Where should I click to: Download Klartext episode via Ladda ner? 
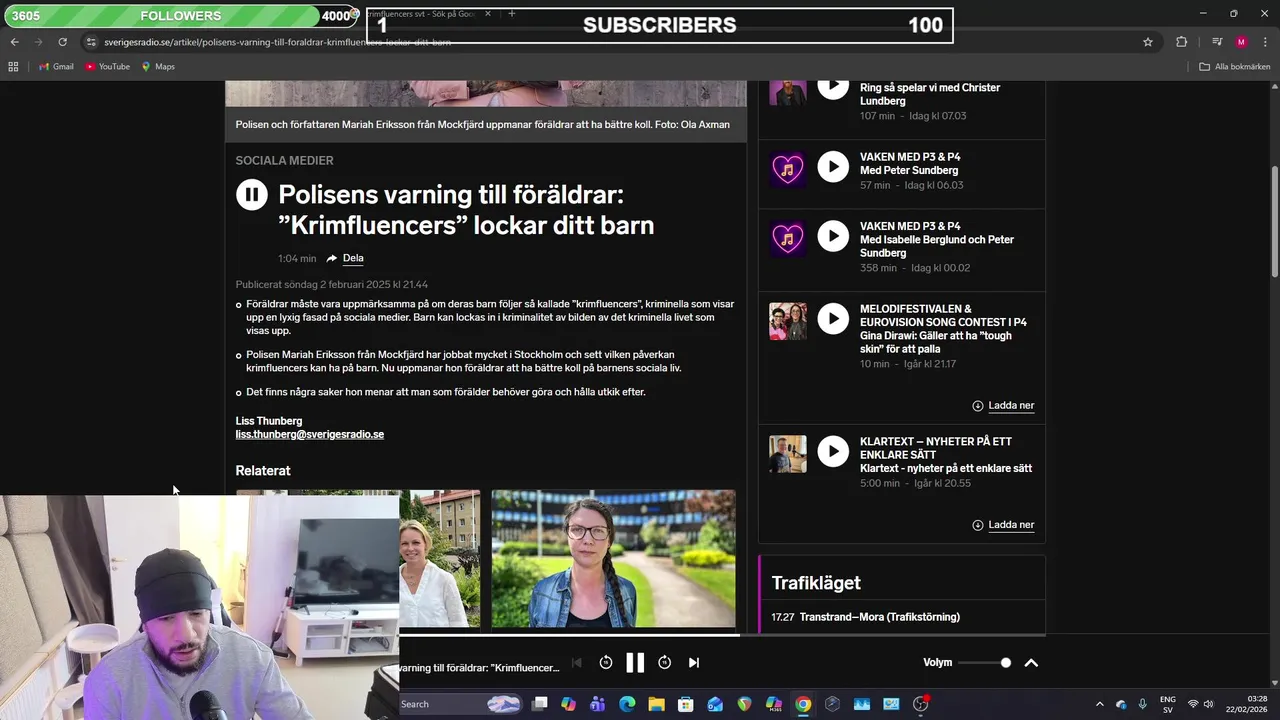(x=1003, y=524)
